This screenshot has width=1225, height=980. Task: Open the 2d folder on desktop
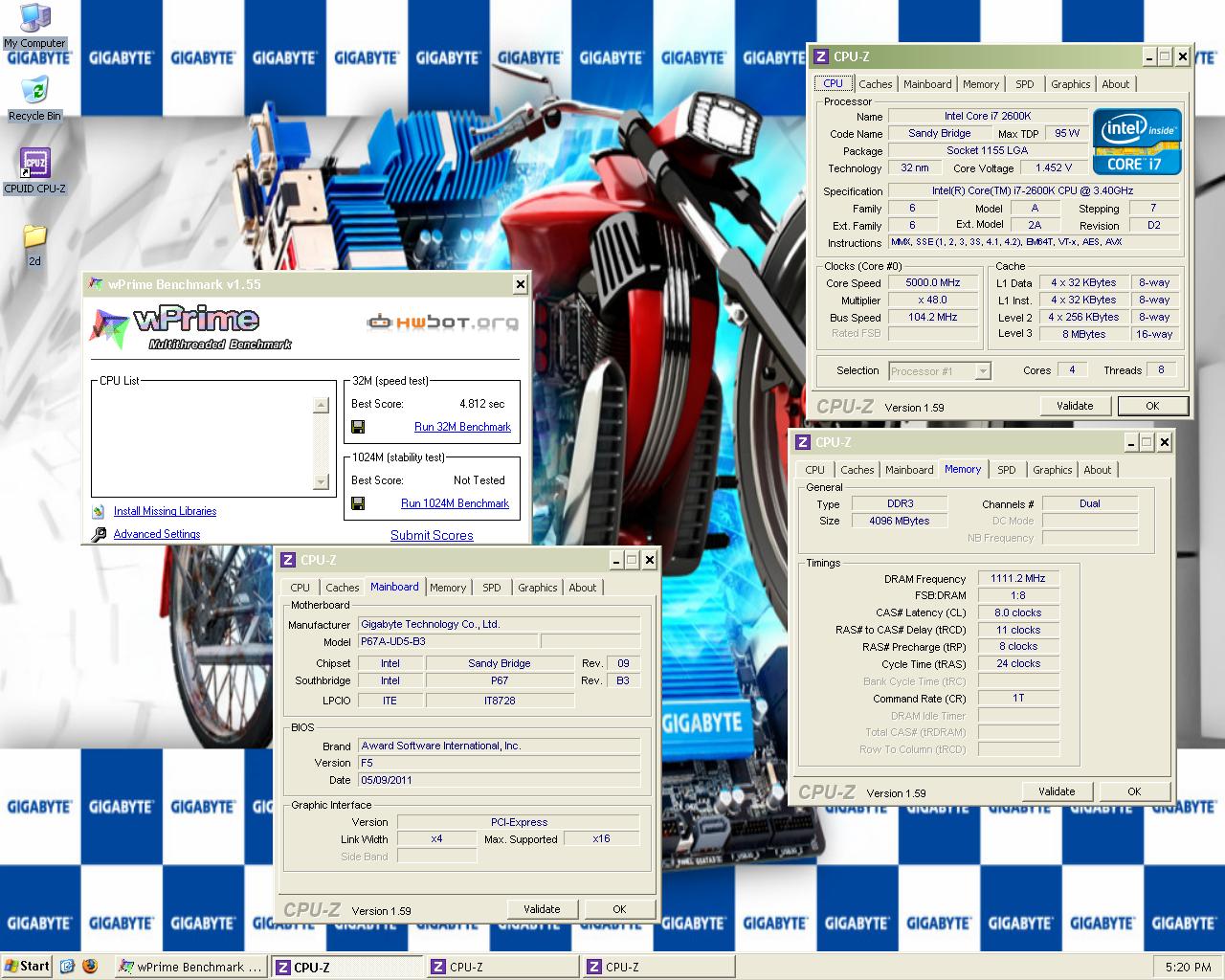pyautogui.click(x=34, y=244)
